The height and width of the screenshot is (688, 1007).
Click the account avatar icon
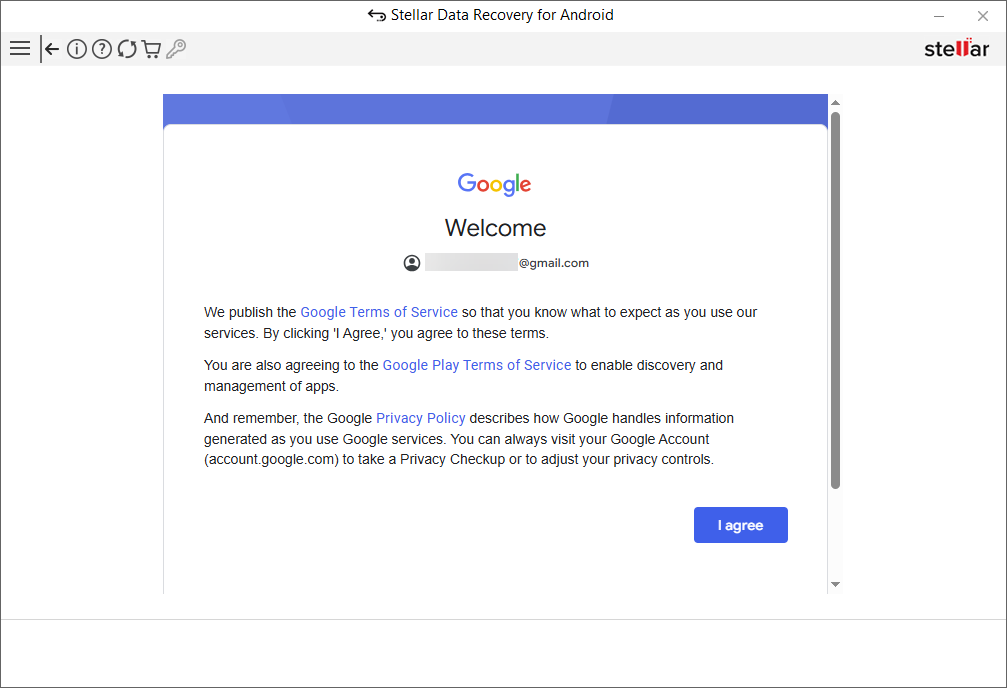click(x=412, y=263)
